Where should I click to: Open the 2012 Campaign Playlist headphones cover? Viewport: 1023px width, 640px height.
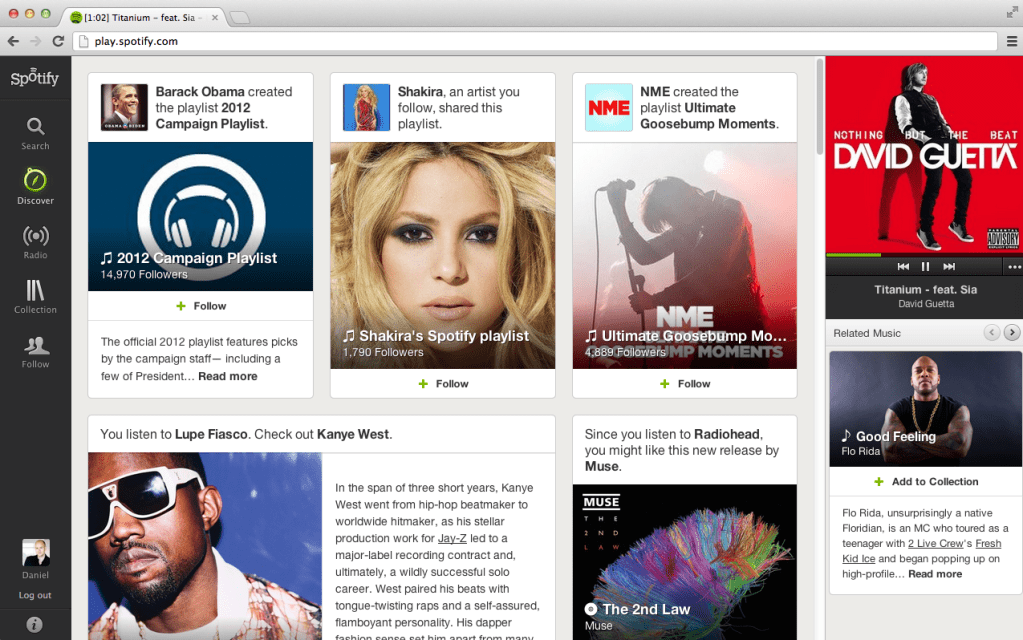coord(200,217)
